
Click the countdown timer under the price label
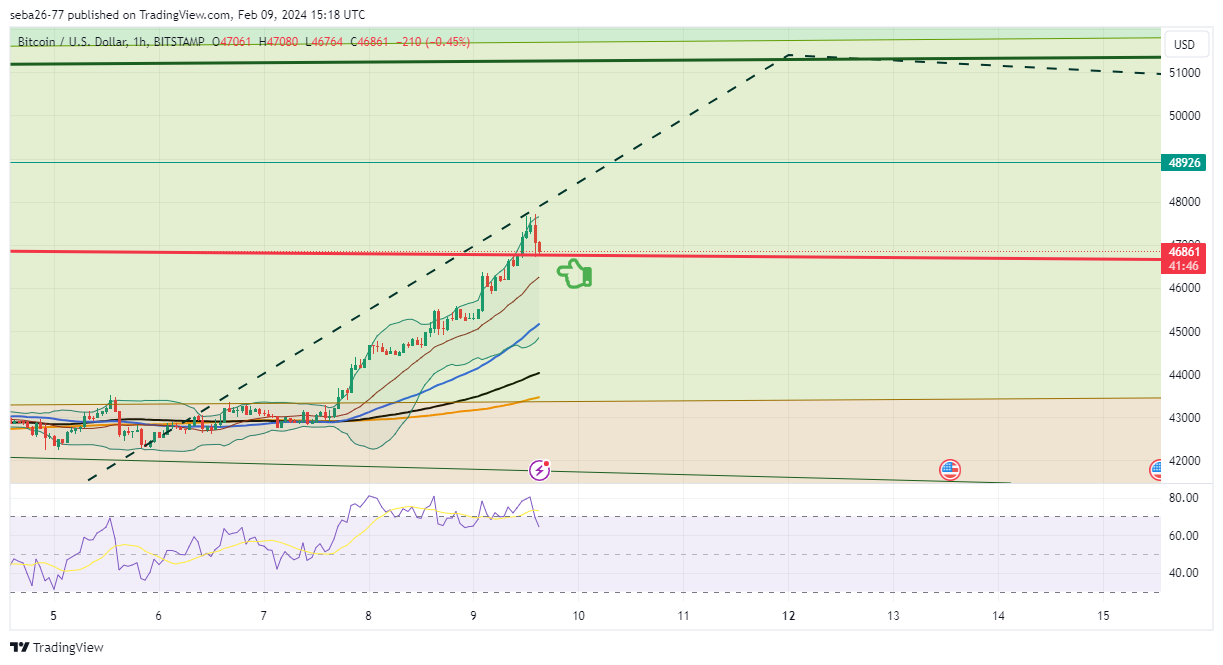1183,265
